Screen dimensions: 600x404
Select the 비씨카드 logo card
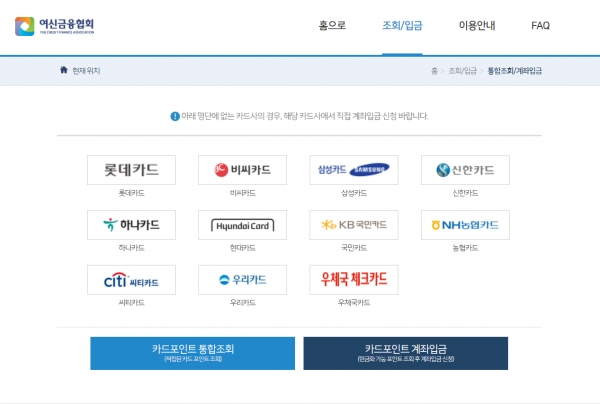pyautogui.click(x=242, y=170)
